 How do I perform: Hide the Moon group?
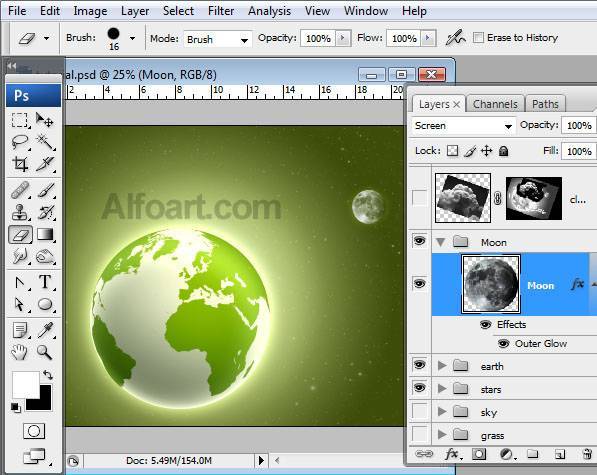420,241
